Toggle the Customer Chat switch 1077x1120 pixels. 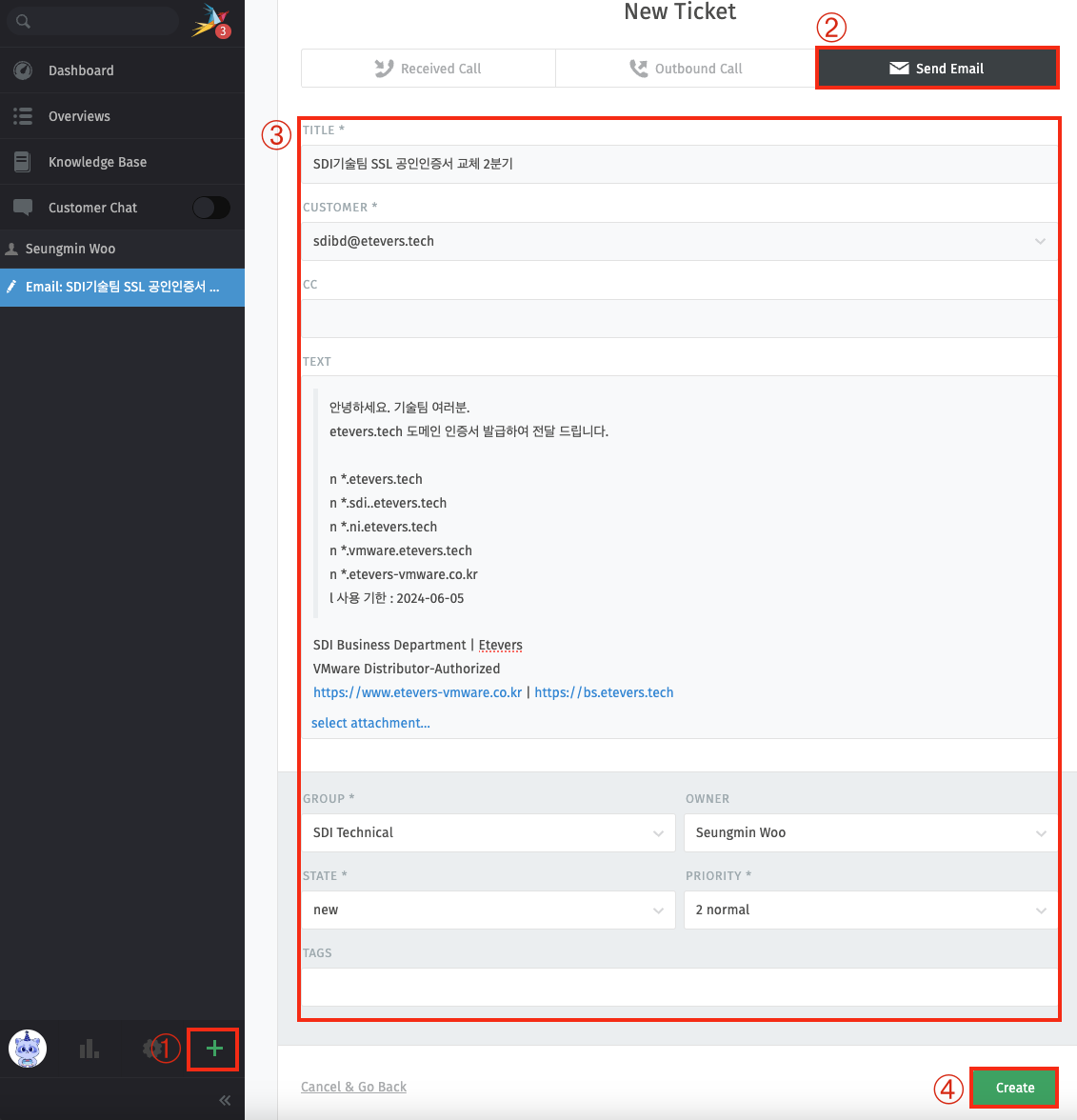[x=211, y=208]
